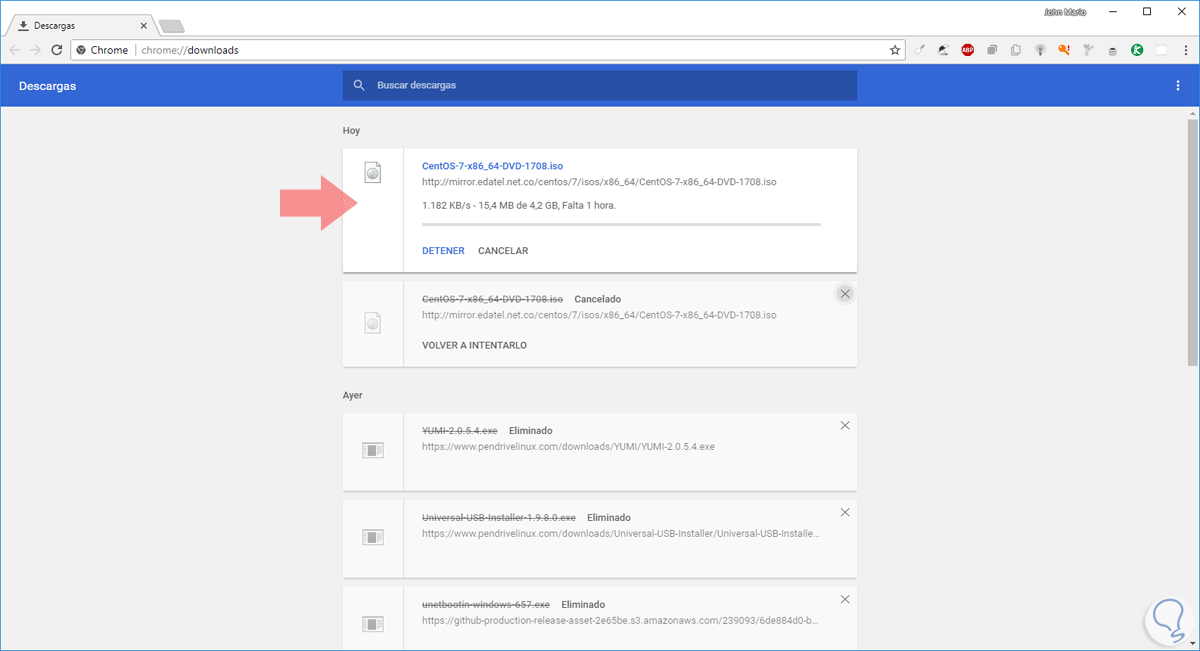Click CANCELAR on the CentOS download
The image size is (1200, 651).
[503, 251]
